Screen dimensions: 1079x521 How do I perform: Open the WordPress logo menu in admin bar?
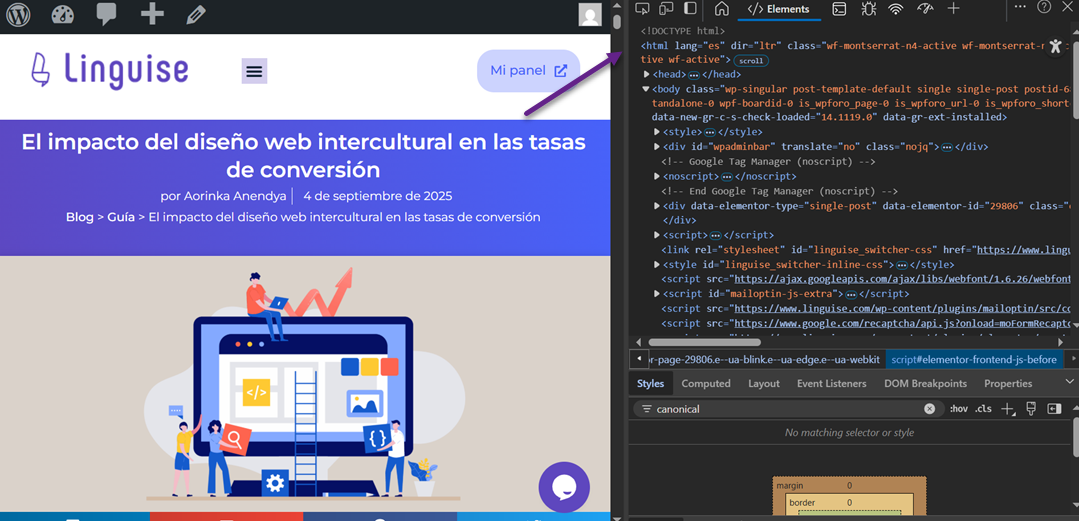(19, 14)
